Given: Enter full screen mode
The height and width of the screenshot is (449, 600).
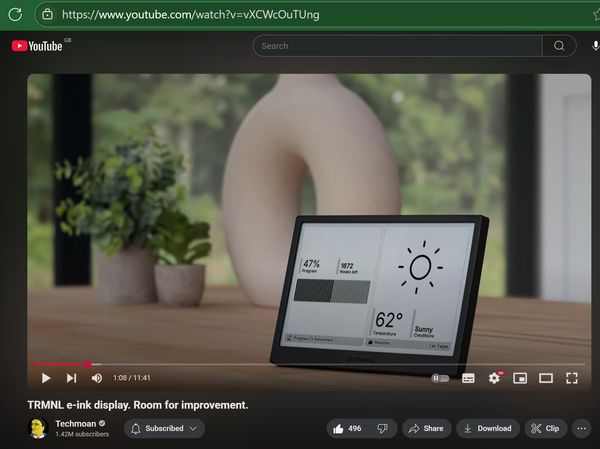Looking at the screenshot, I should click(572, 378).
